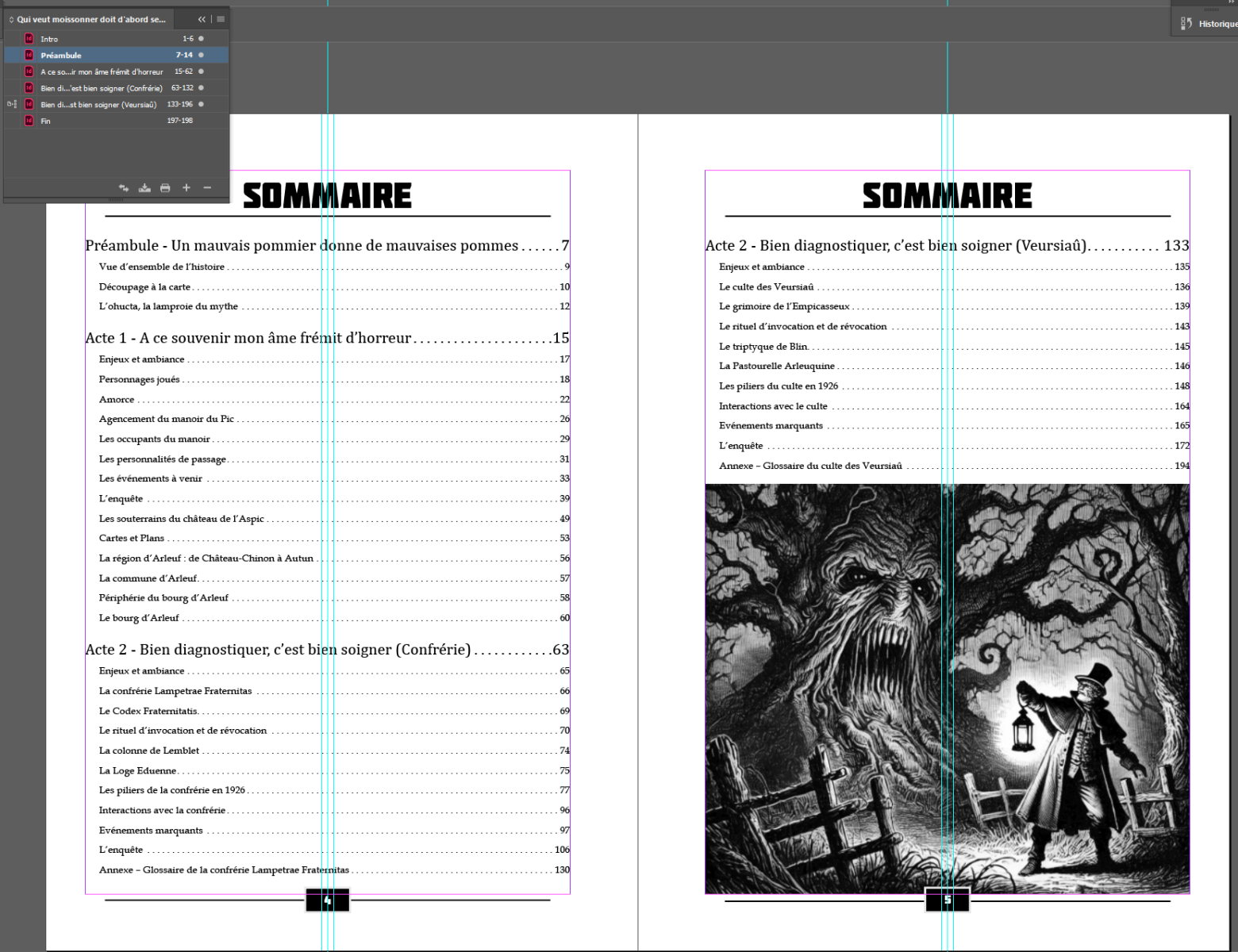The width and height of the screenshot is (1238, 952).
Task: Set Intro row as style source
Action: pos(12,39)
